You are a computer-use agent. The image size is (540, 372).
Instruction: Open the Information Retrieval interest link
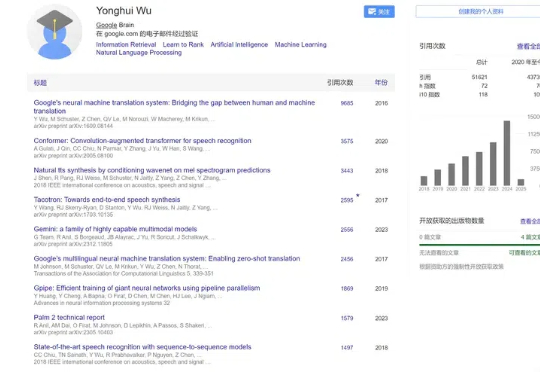126,45
